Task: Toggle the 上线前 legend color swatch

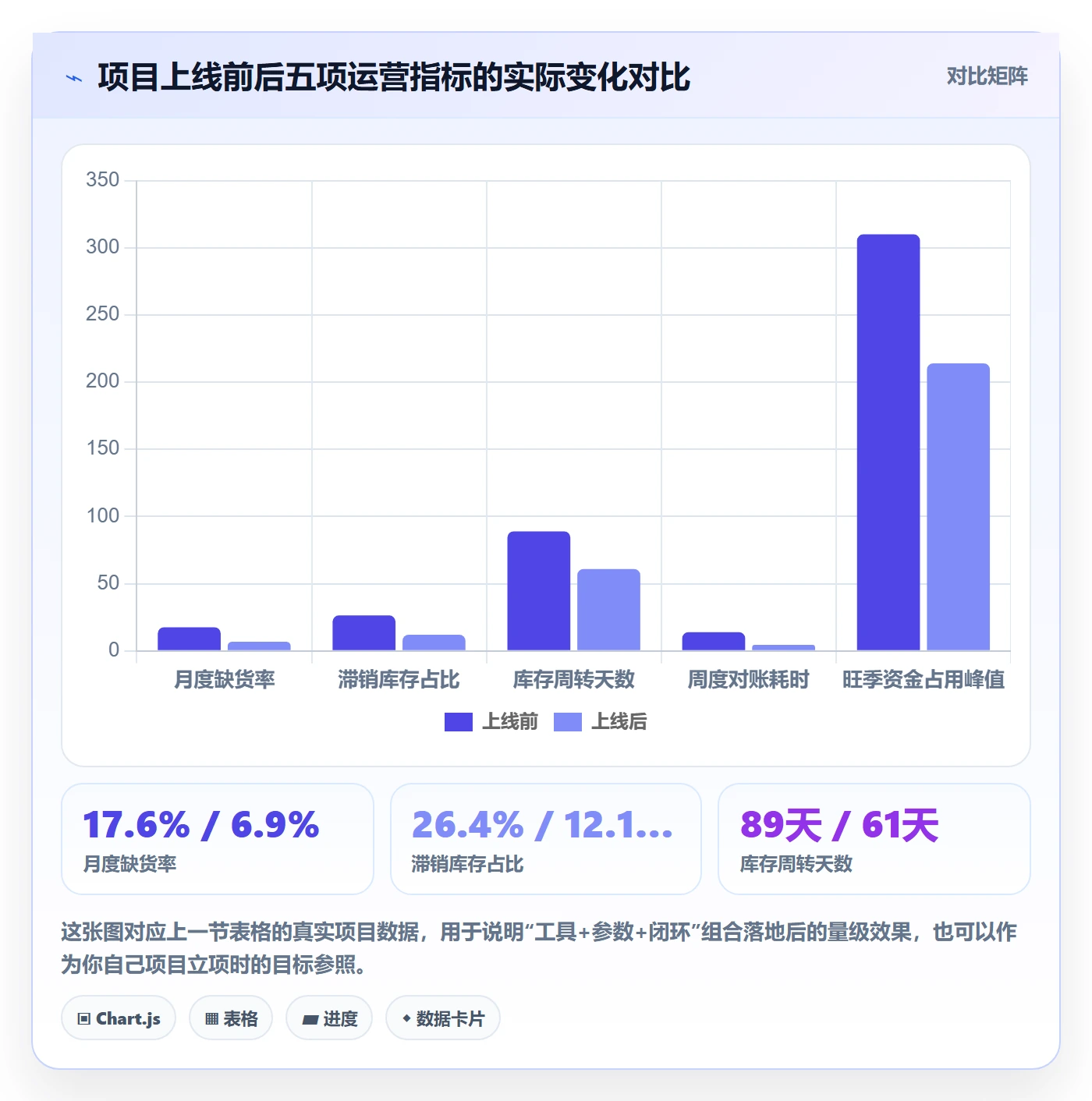Action: click(459, 722)
